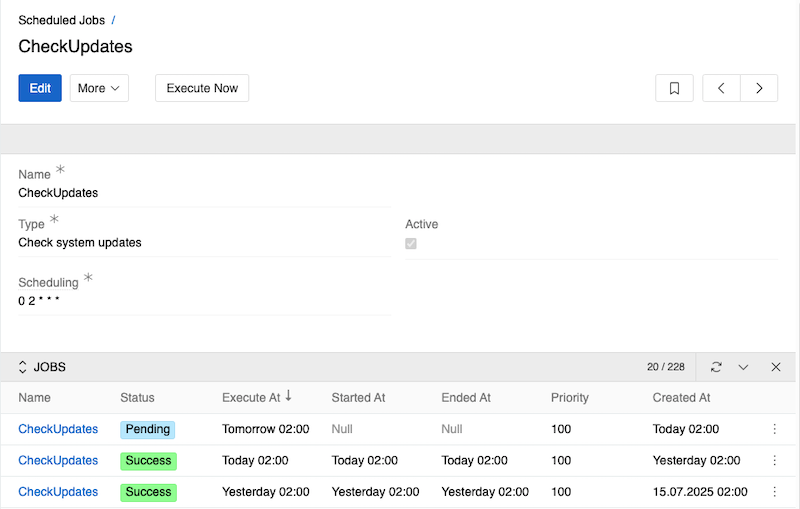This screenshot has width=800, height=509.
Task: Click the Priority column header
Action: [569, 397]
